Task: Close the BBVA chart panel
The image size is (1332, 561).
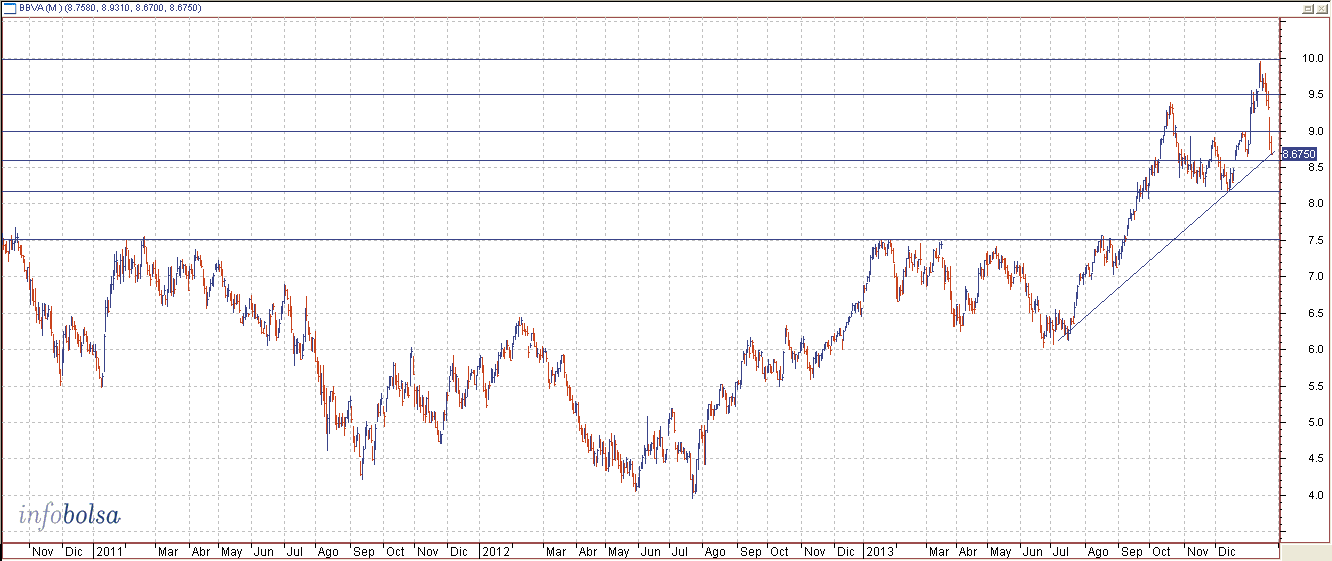Action: coord(1321,8)
